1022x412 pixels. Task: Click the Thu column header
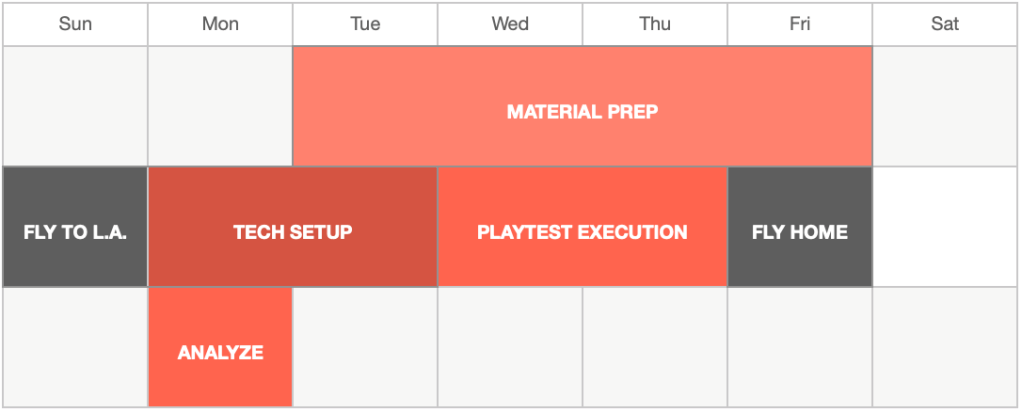[x=655, y=24]
